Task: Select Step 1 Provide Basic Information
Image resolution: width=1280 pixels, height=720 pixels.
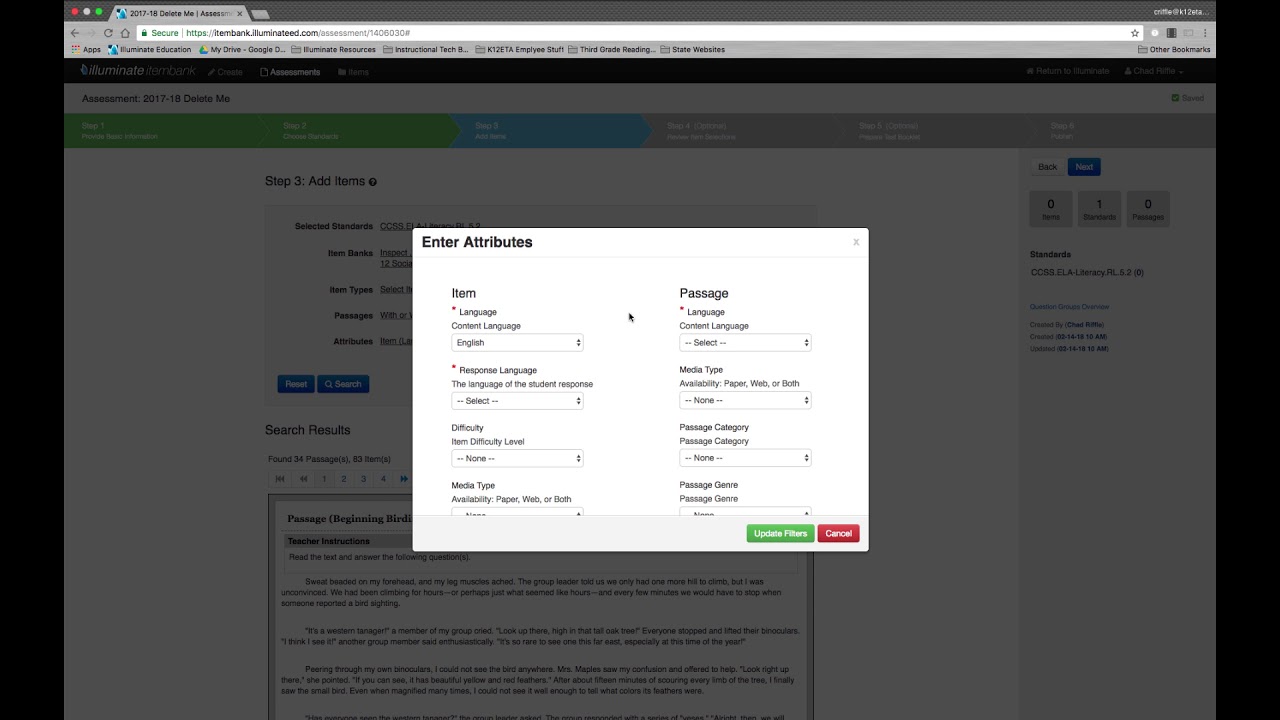Action: (x=160, y=131)
